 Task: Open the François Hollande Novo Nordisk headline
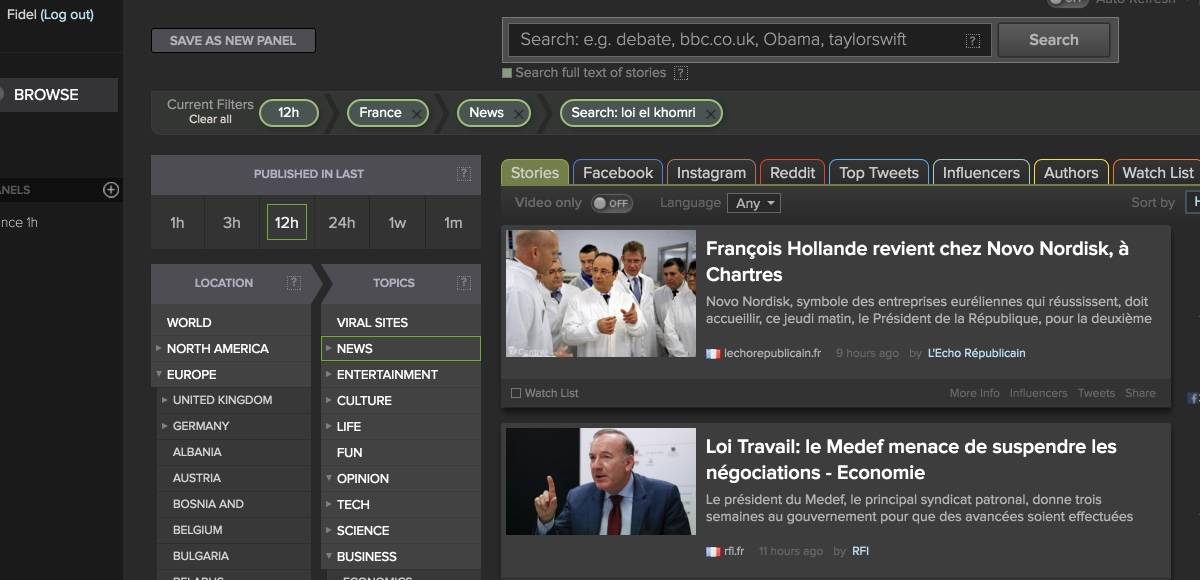[x=917, y=261]
